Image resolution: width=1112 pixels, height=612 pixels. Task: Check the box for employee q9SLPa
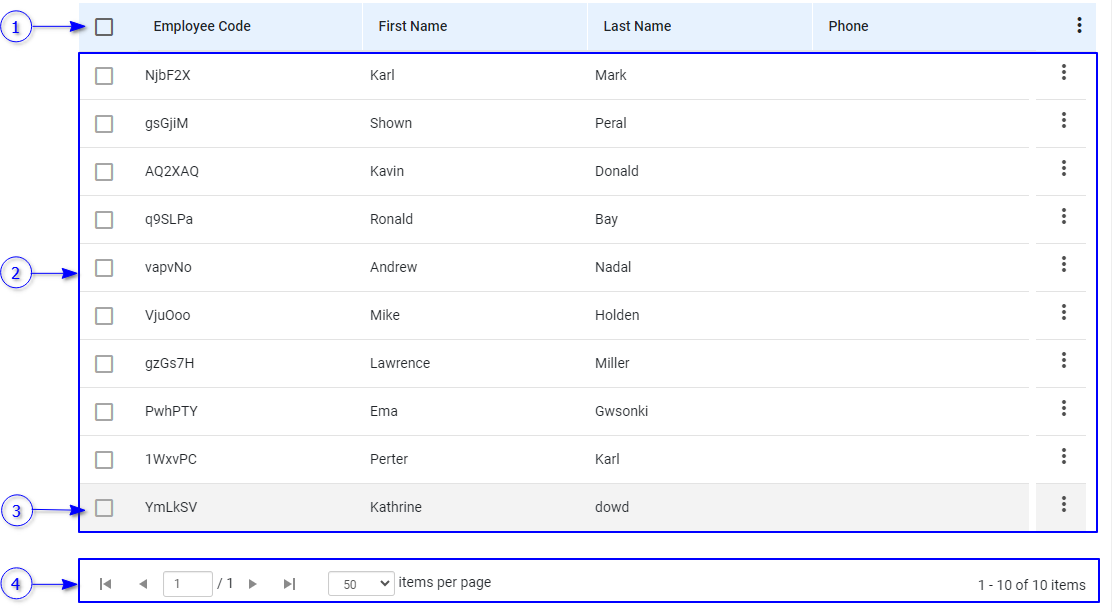pos(104,220)
